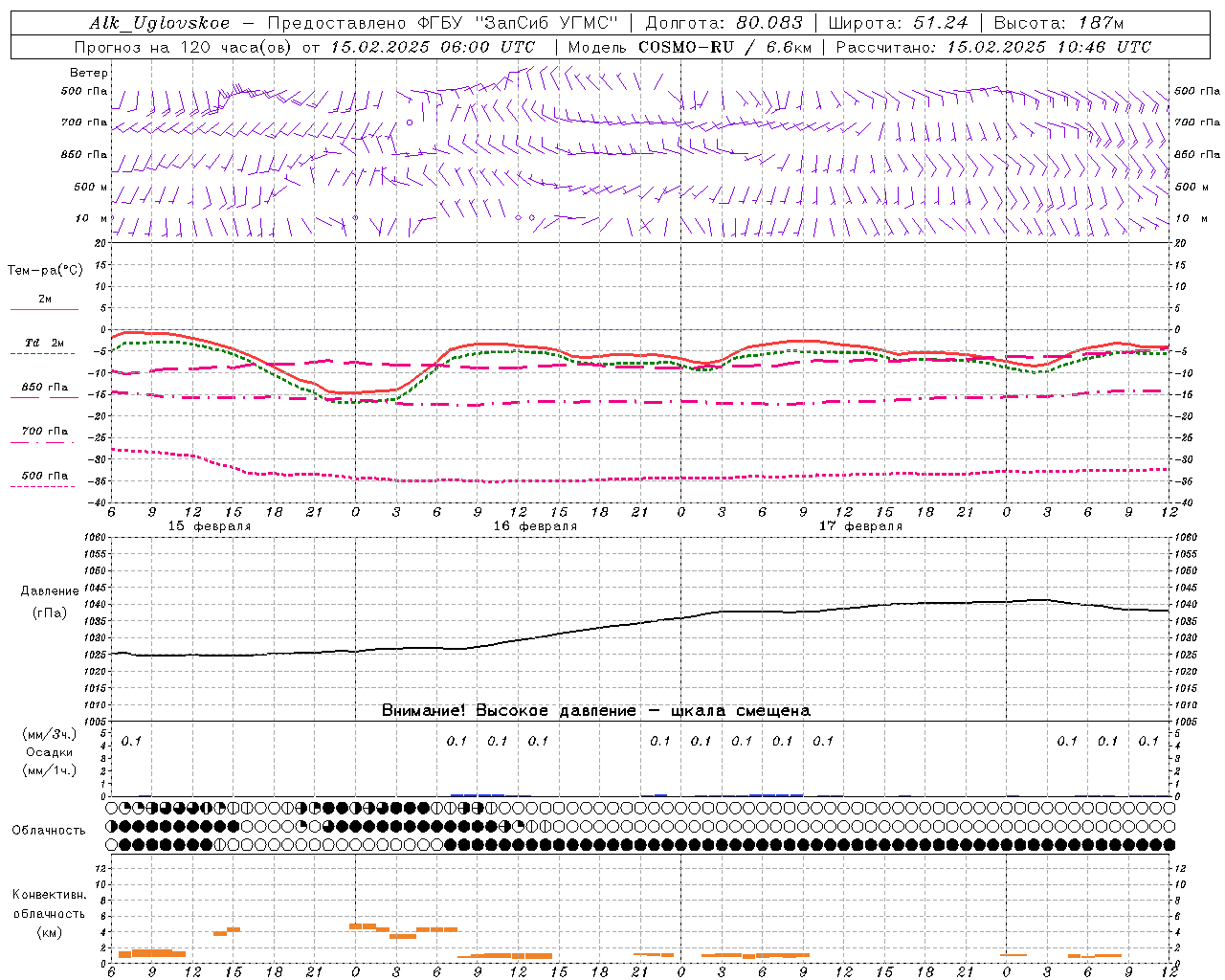This screenshot has height=980, width=1225.
Task: Click the Облачность cloud cover row label
Action: click(49, 831)
